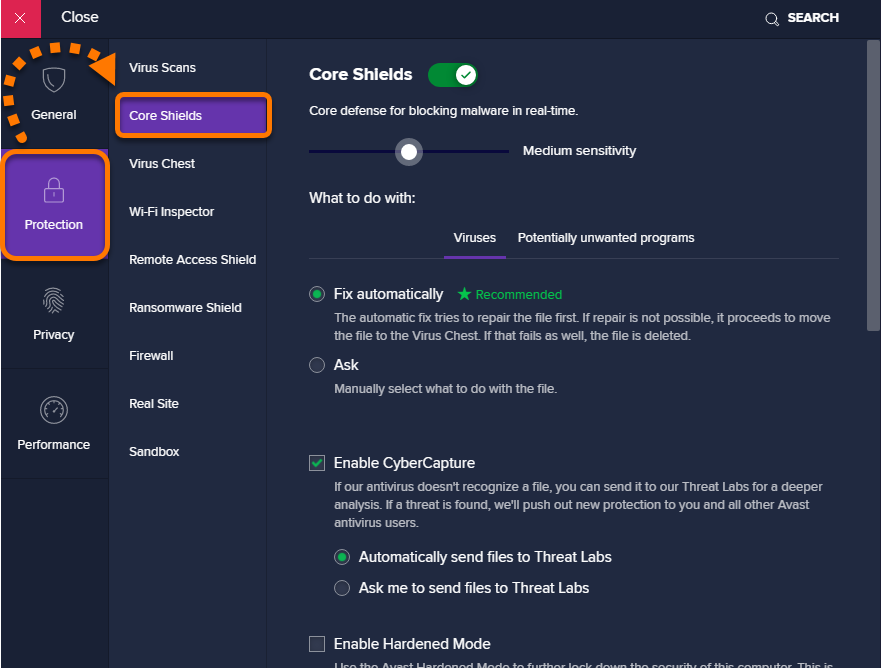Click the What to do with label
This screenshot has width=881, height=668.
362,198
